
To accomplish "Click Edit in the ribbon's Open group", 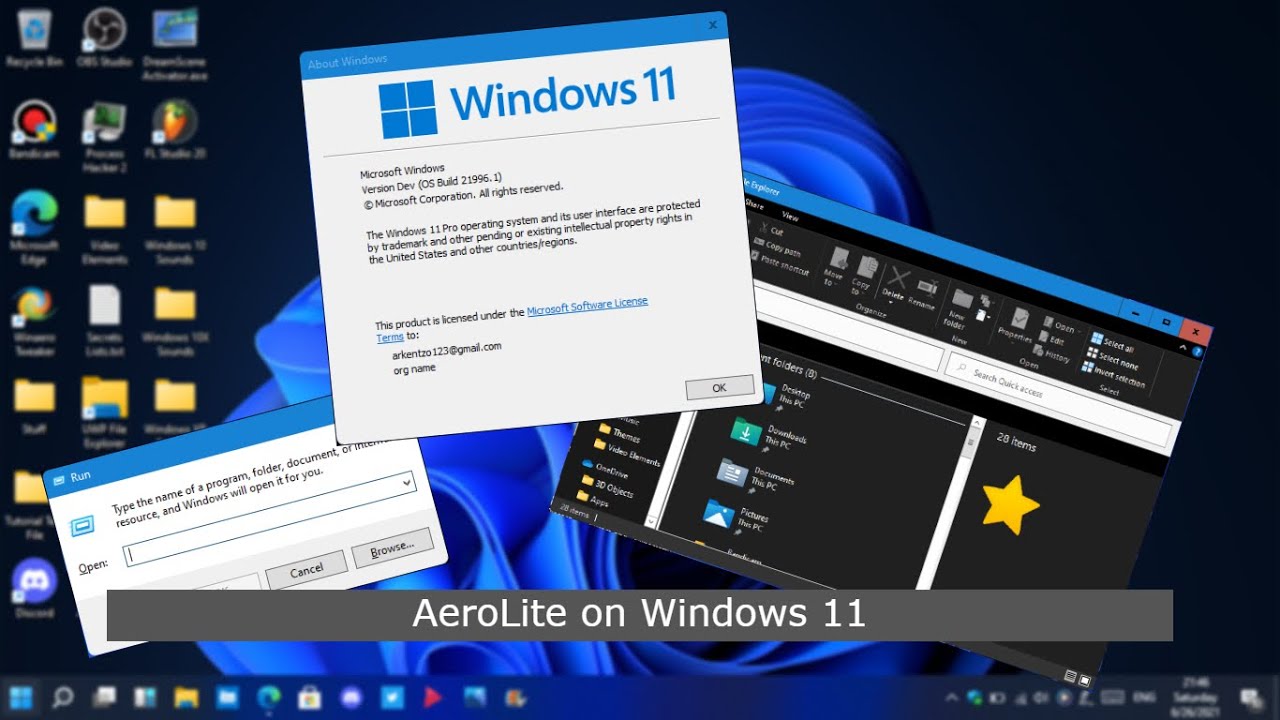I will [x=1051, y=339].
